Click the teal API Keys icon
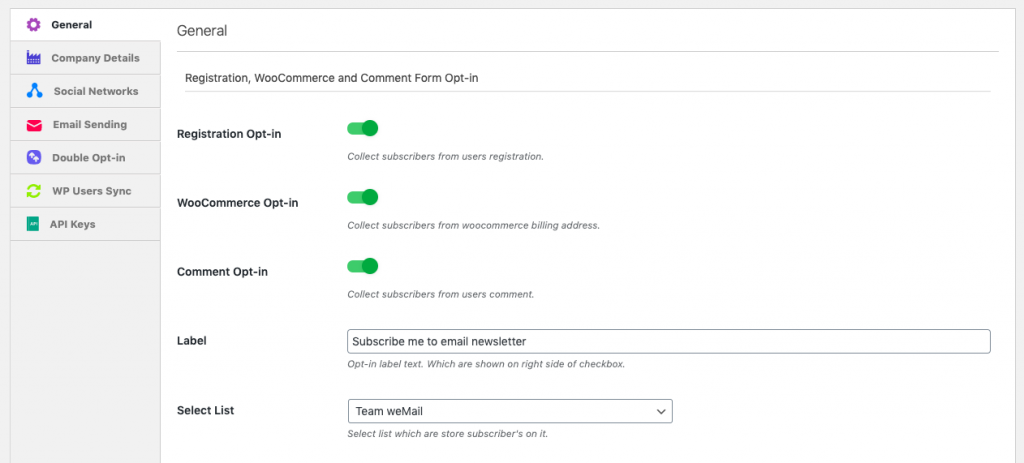 33,224
